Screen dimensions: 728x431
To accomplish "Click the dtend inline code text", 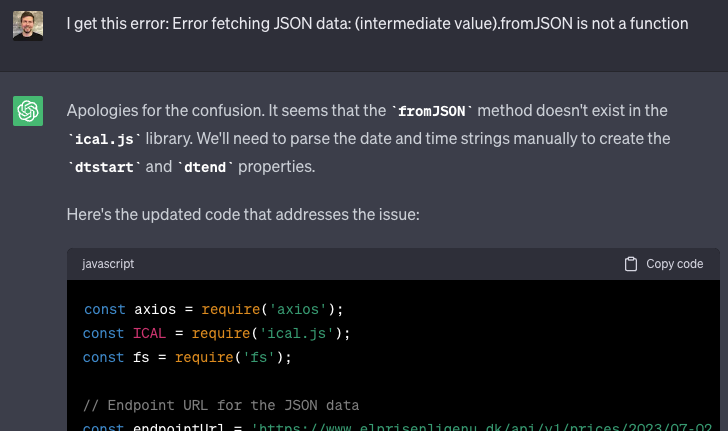I will pyautogui.click(x=205, y=167).
